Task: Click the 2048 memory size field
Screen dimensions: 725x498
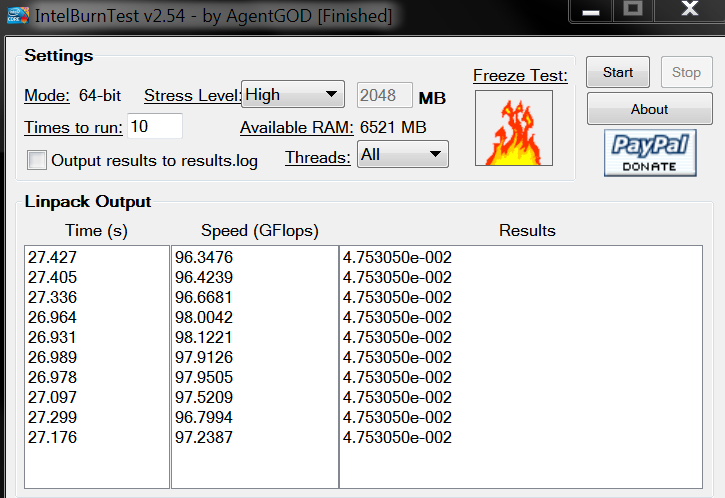Action: pyautogui.click(x=384, y=95)
